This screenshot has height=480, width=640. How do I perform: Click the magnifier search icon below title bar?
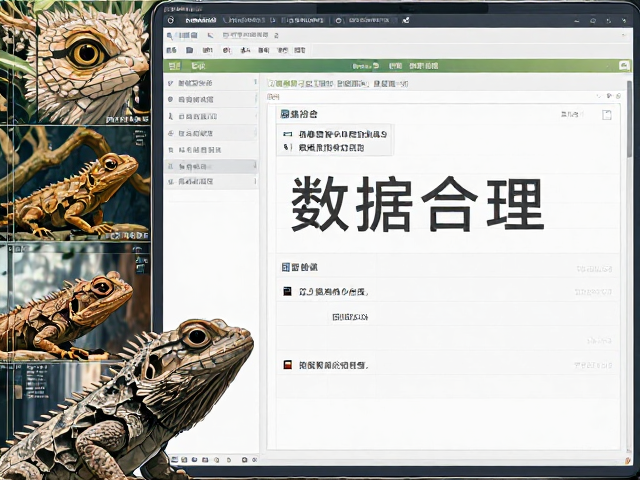click(170, 36)
